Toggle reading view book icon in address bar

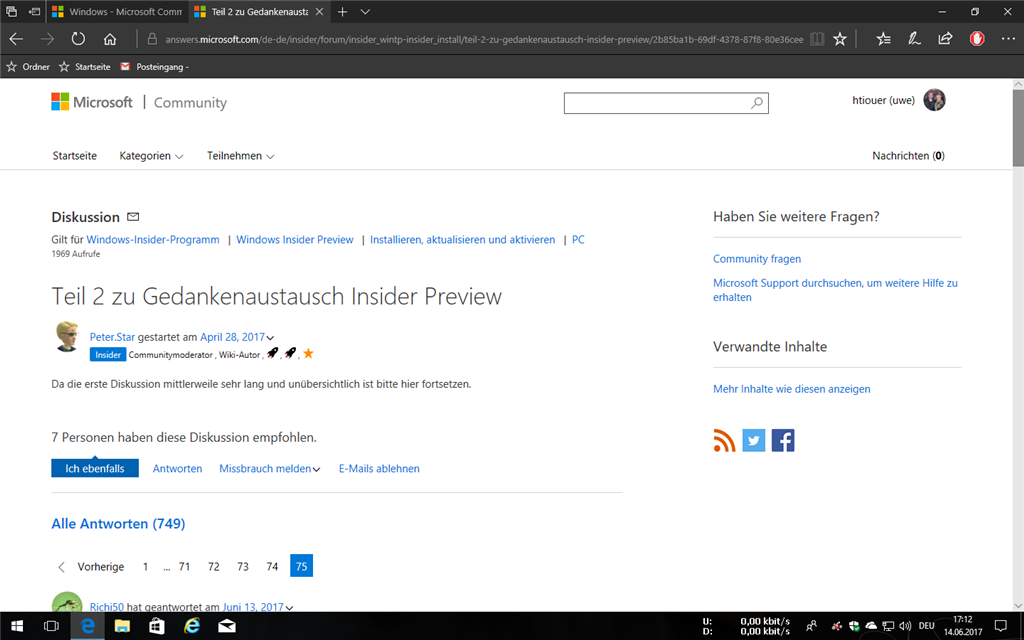coord(817,39)
